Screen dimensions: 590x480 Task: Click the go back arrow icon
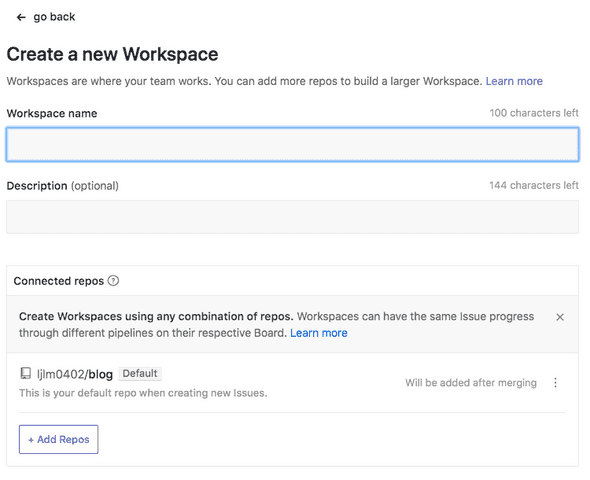(x=21, y=17)
